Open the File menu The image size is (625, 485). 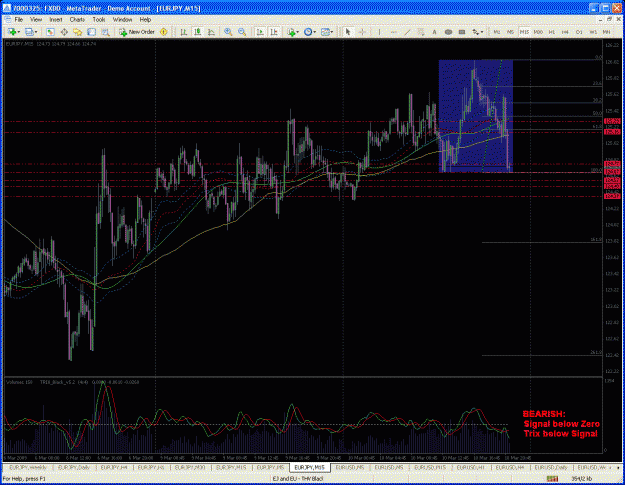pyautogui.click(x=19, y=20)
